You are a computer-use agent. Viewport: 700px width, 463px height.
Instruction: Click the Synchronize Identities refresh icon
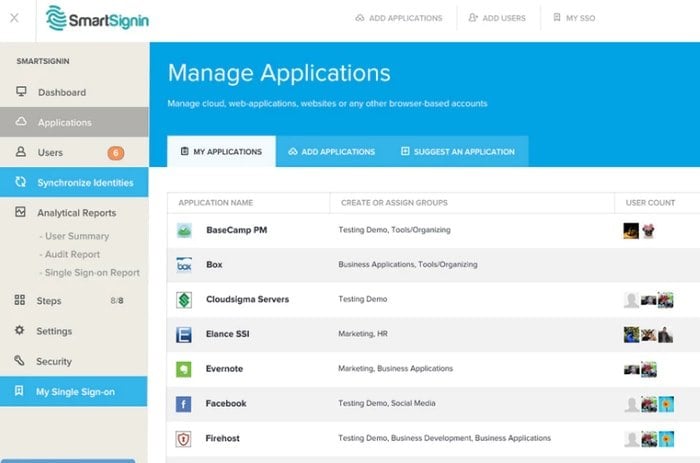click(21, 182)
